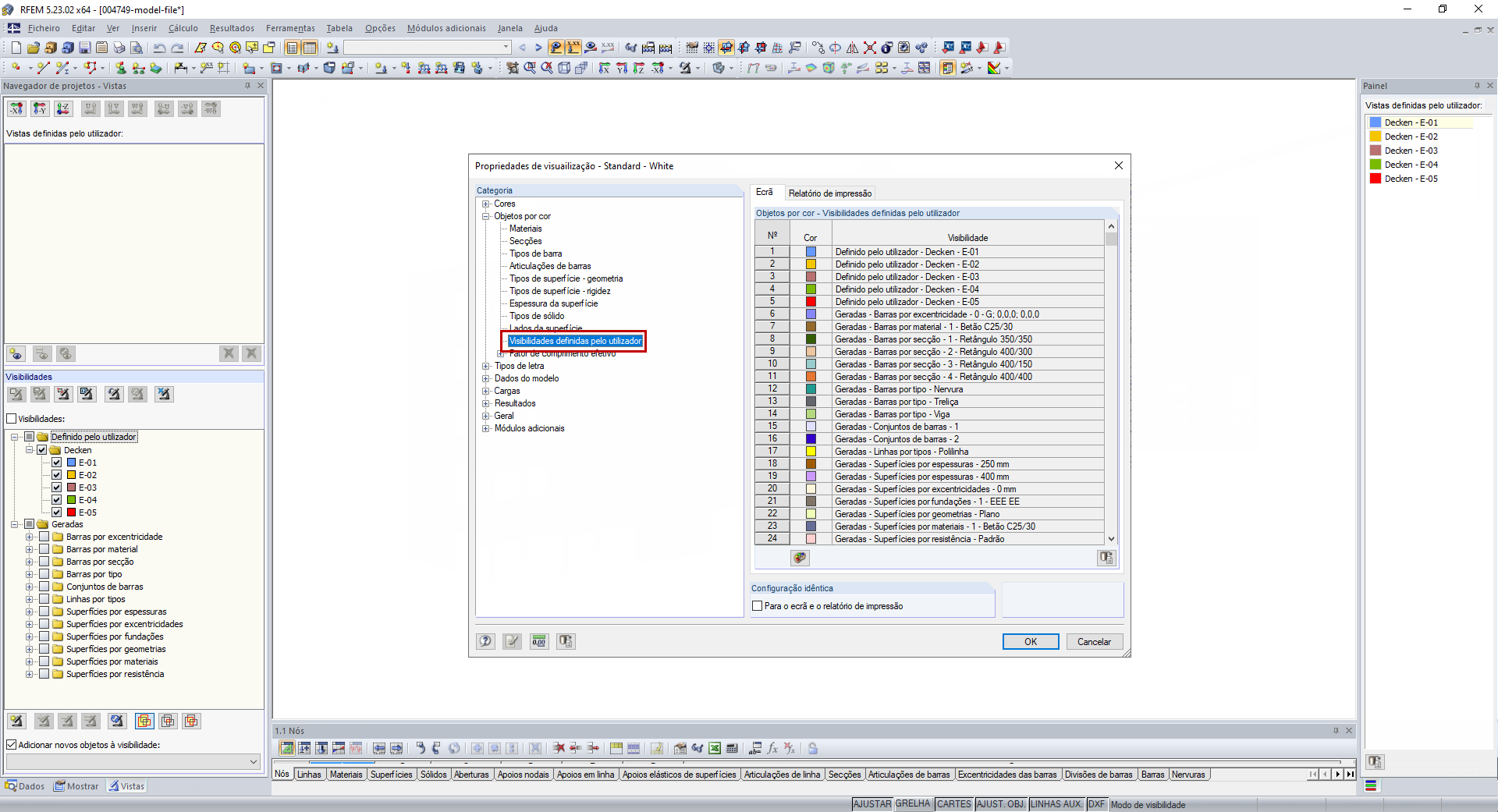Open the dropdown below 'Adicionar novos objetos'

[x=254, y=761]
